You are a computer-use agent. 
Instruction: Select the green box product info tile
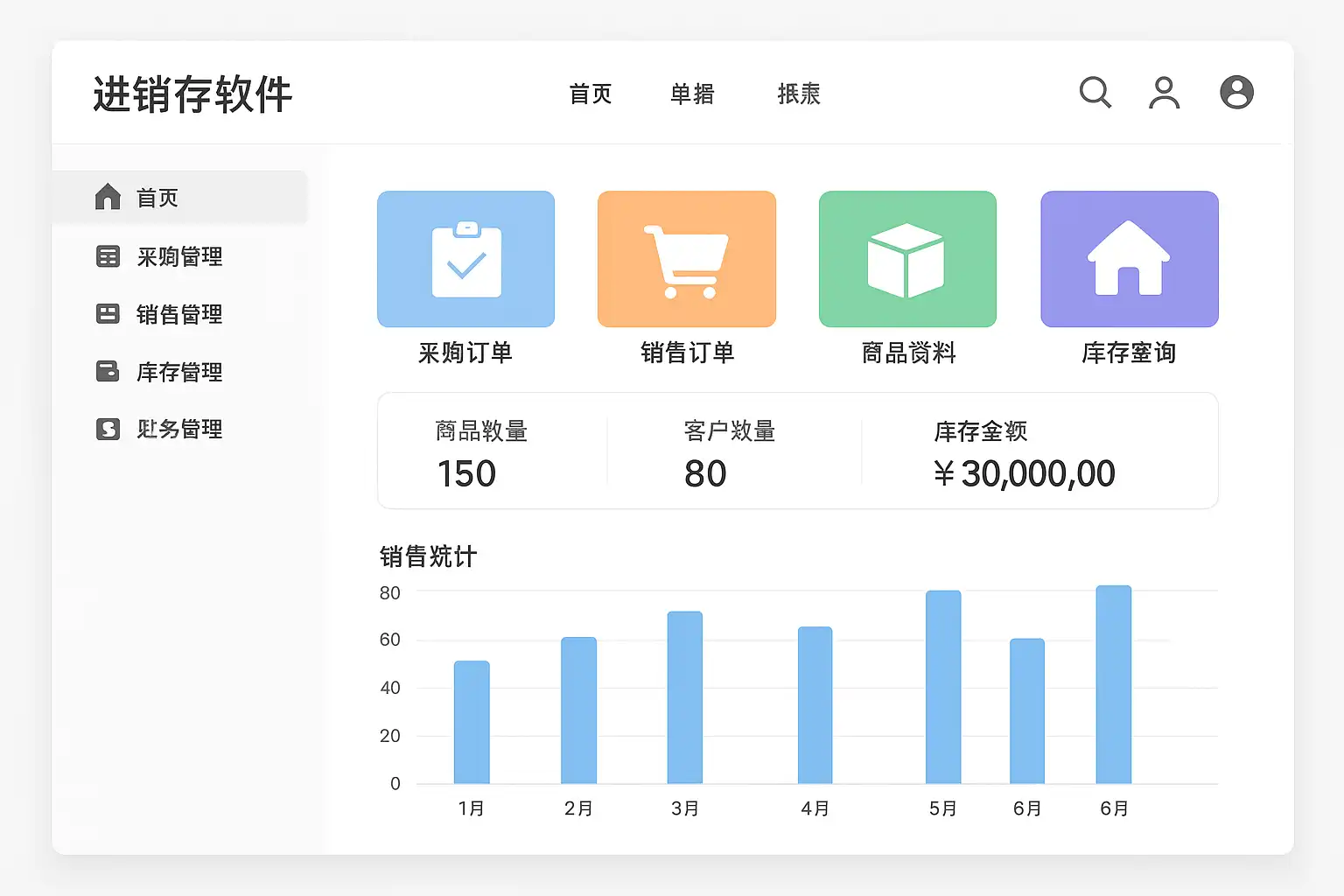pyautogui.click(x=907, y=259)
